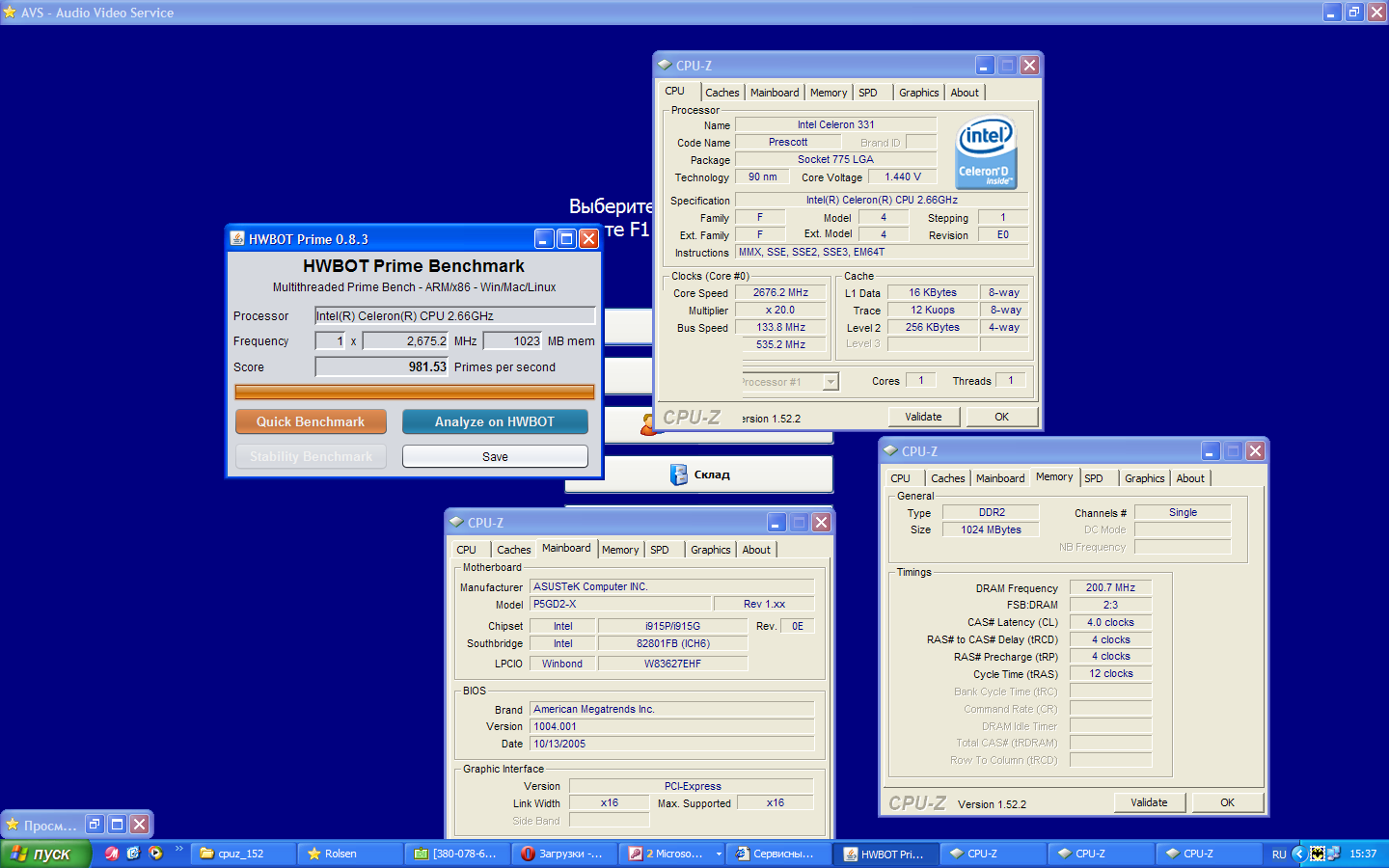Screen dimensions: 1389x868
Task: Click the Memory CPU-Z window title icon
Action: coord(890,451)
